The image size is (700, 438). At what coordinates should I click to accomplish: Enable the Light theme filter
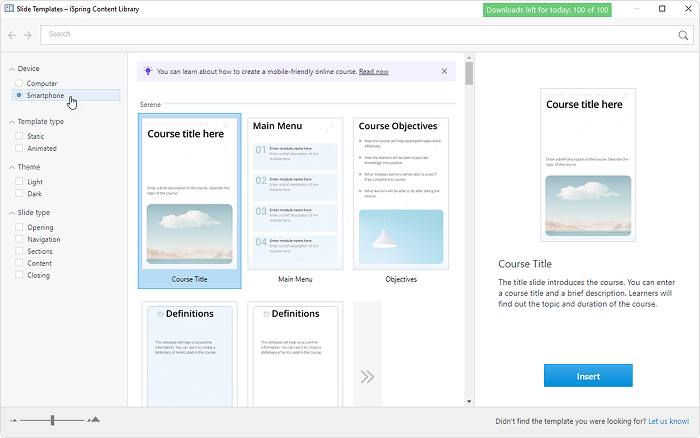(19, 181)
